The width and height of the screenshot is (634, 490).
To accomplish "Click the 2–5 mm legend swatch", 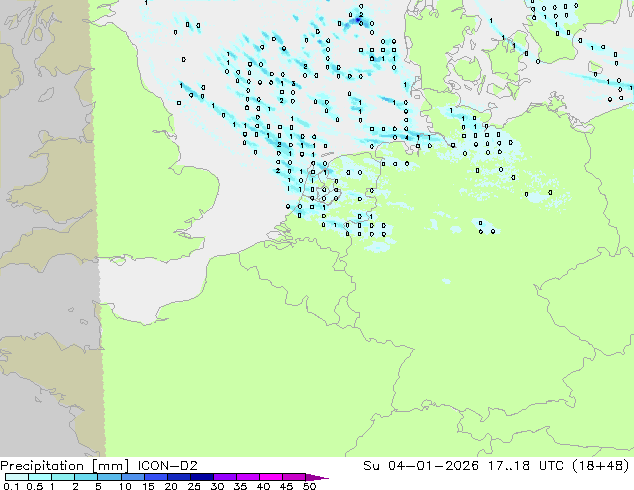I will (x=86, y=477).
